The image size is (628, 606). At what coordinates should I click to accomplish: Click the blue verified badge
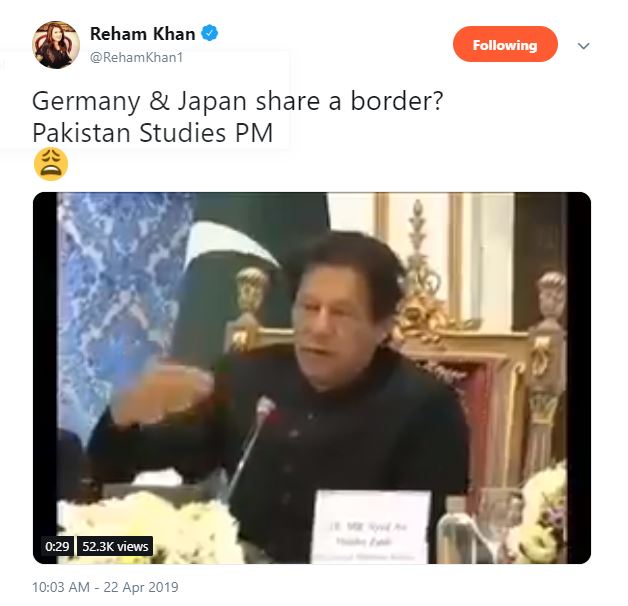tap(209, 33)
